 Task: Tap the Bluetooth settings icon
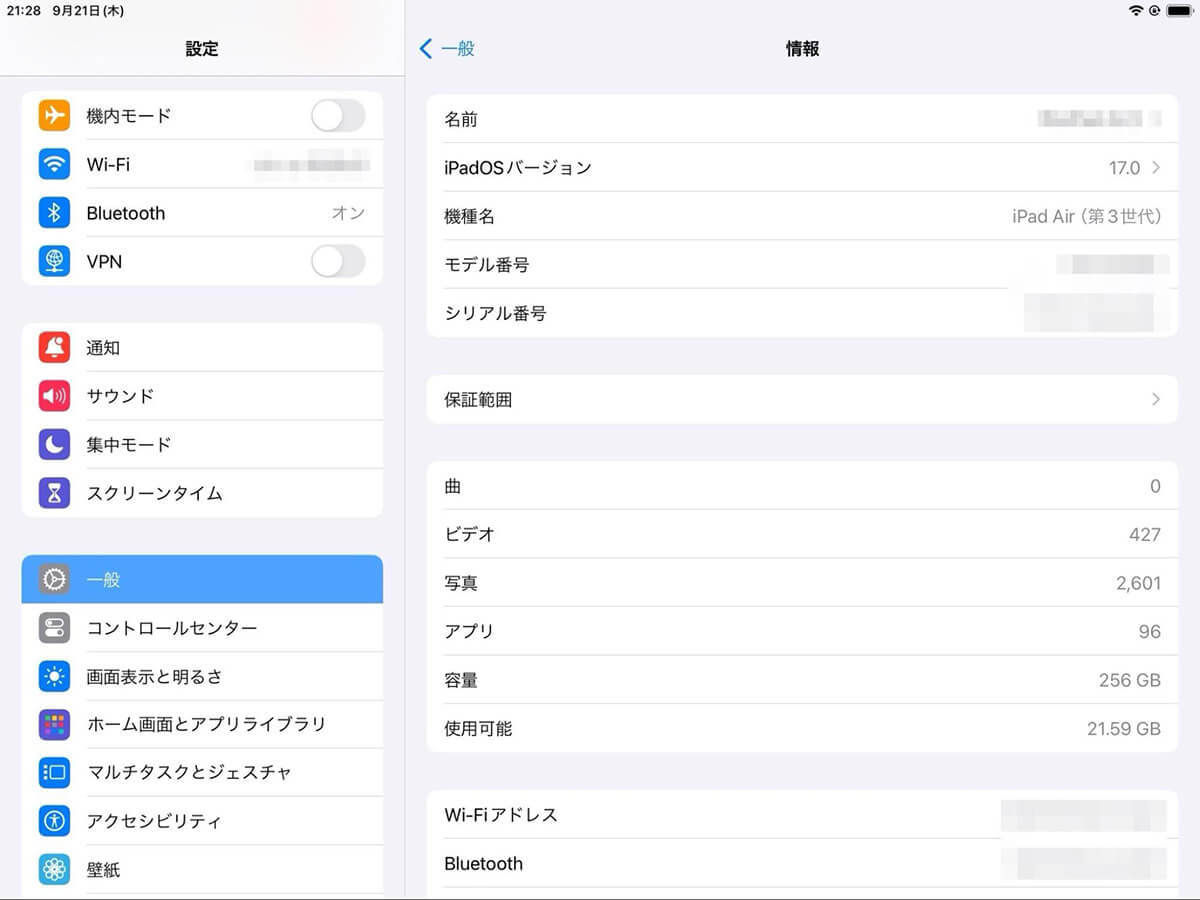54,213
